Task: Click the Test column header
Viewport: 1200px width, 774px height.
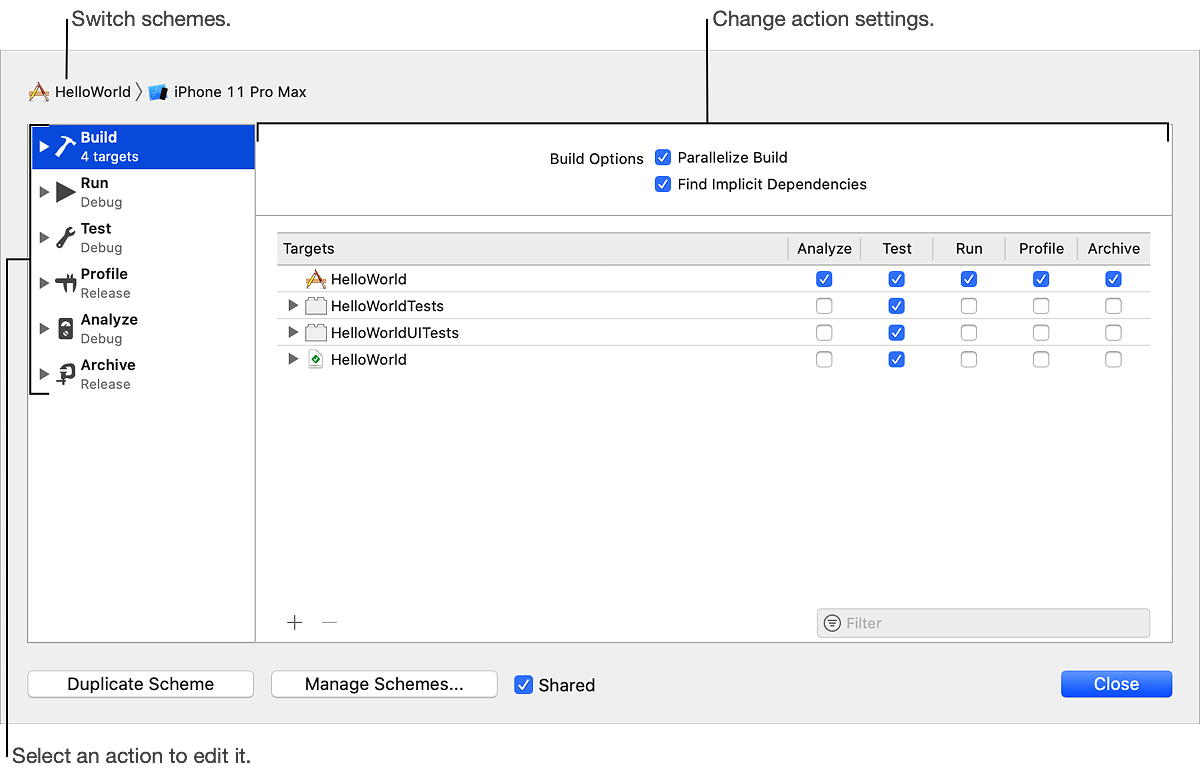Action: [897, 249]
